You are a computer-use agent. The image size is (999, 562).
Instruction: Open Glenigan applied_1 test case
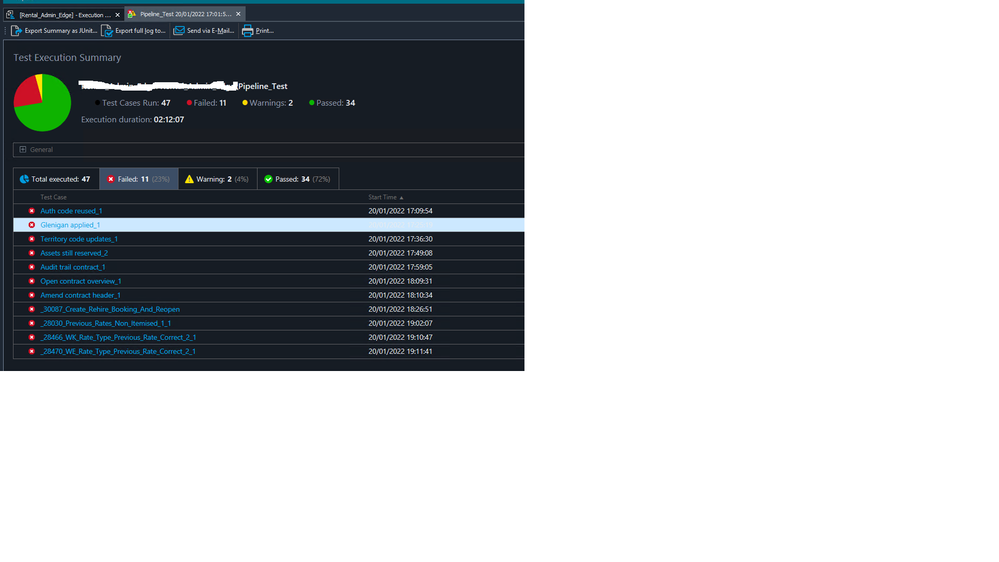[70, 225]
